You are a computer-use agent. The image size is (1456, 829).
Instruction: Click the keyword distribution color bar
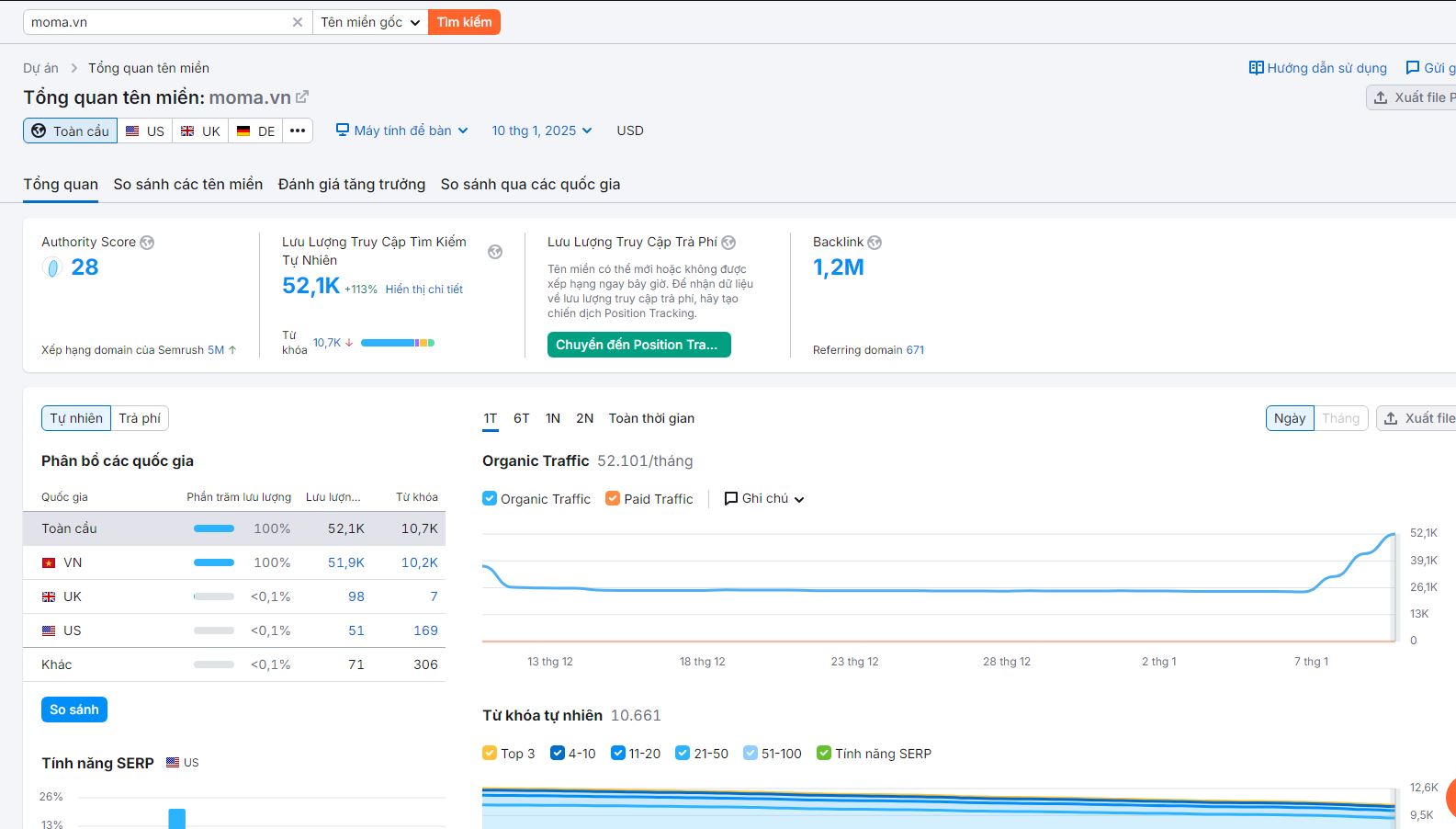click(x=397, y=343)
